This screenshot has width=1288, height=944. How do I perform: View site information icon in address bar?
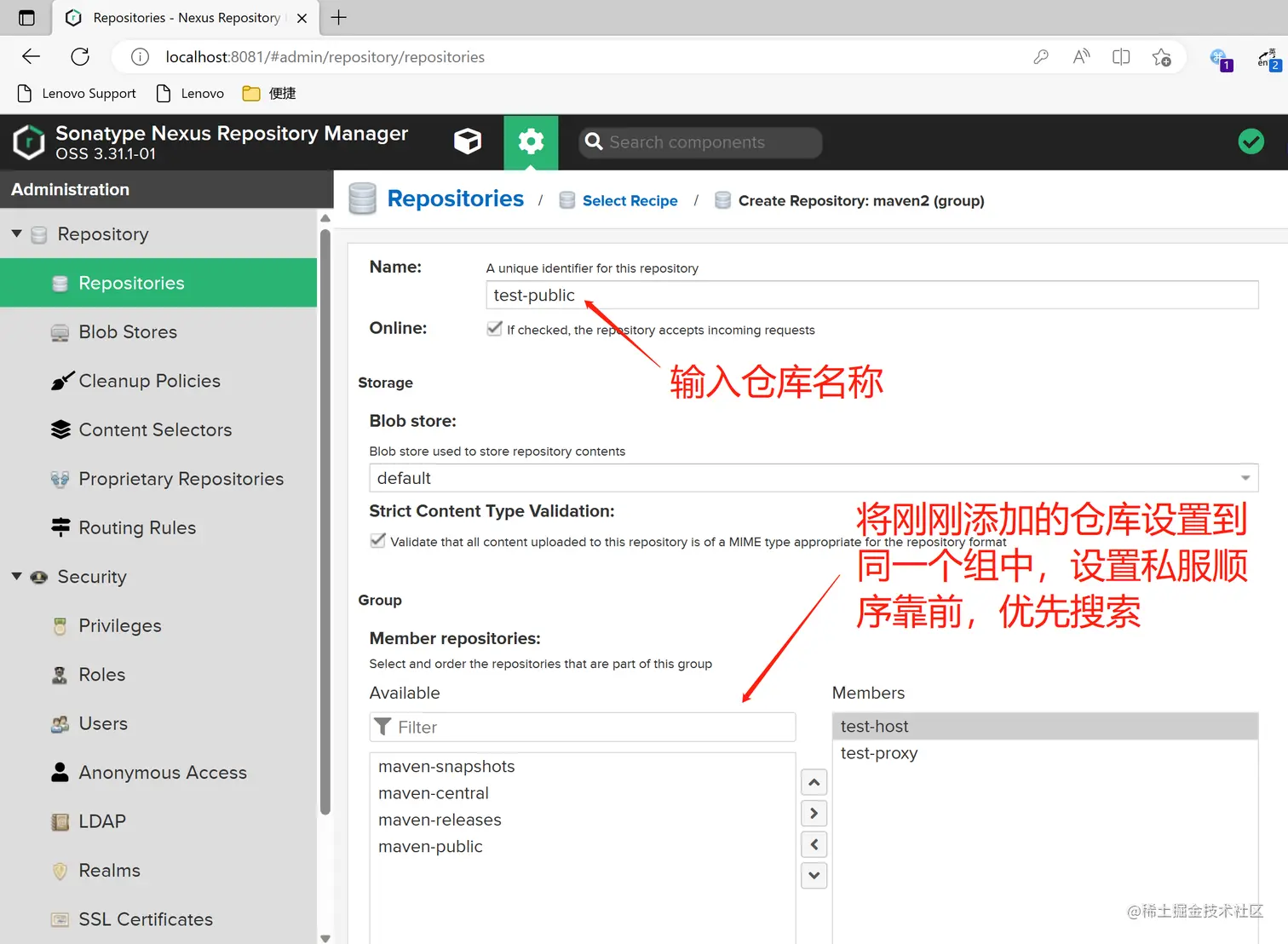(x=140, y=57)
